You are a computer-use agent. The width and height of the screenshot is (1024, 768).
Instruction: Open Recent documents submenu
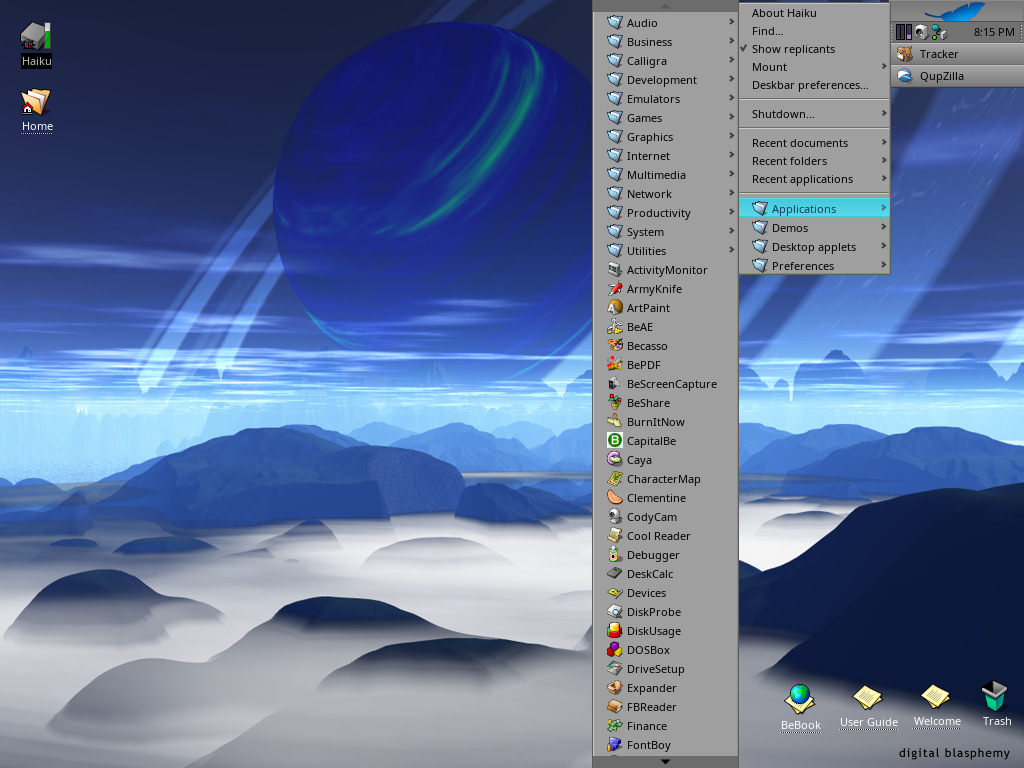tap(814, 143)
